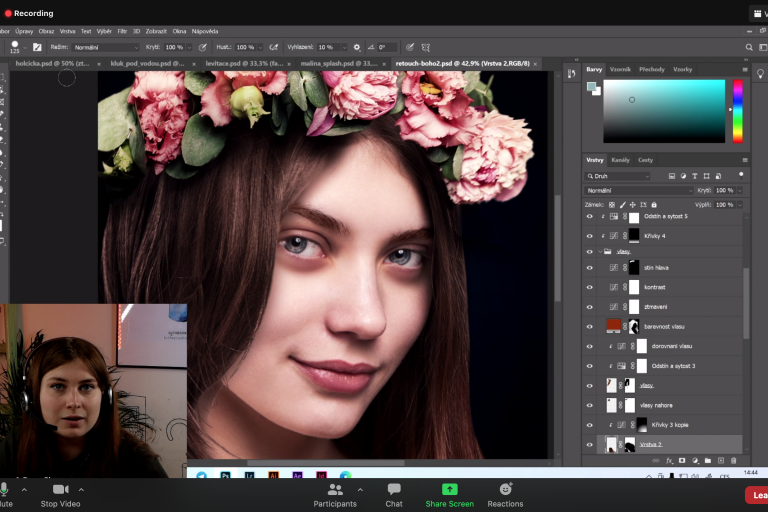The image size is (768, 512).
Task: Open Zoom Reactions
Action: click(505, 493)
